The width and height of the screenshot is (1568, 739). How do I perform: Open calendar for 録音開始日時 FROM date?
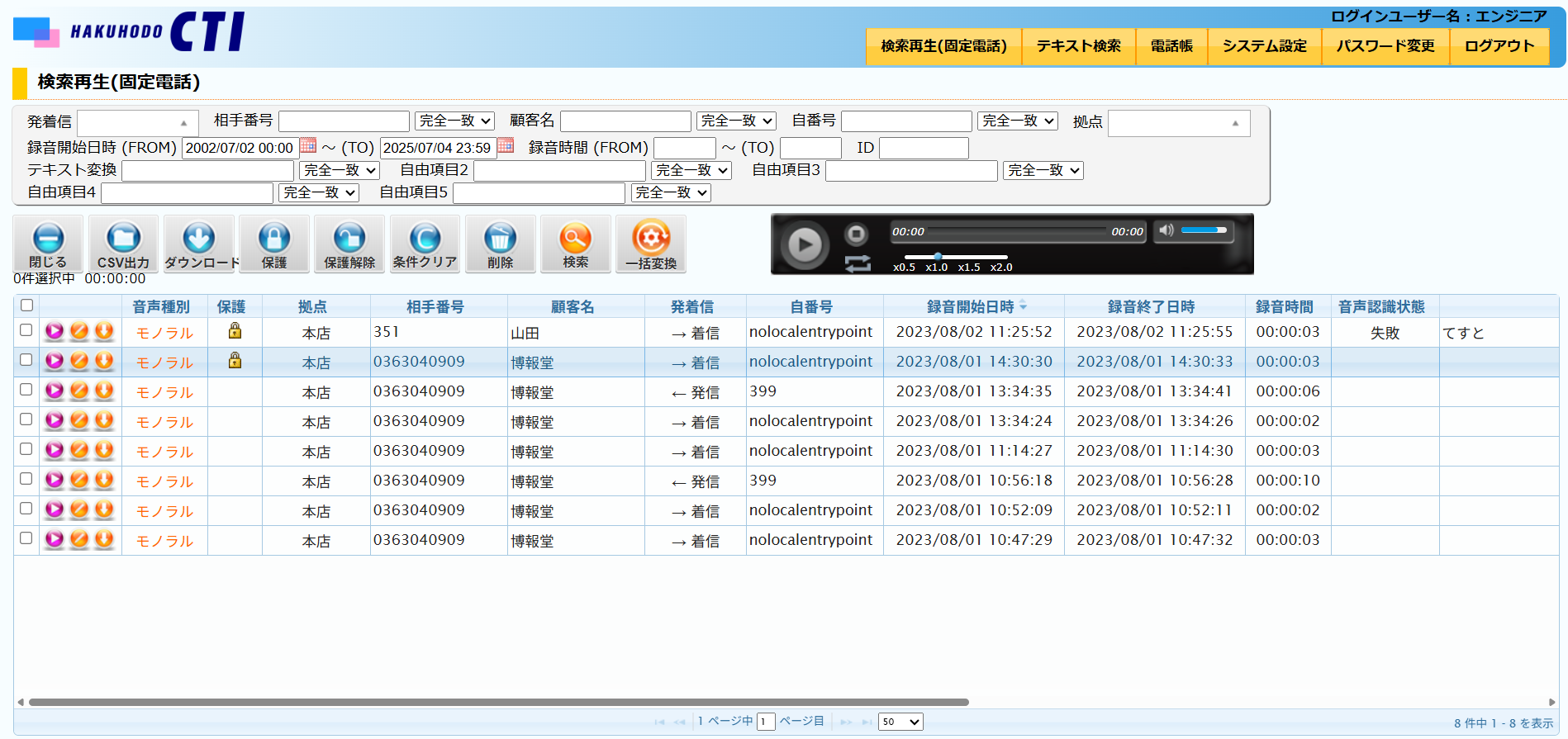pyautogui.click(x=308, y=146)
